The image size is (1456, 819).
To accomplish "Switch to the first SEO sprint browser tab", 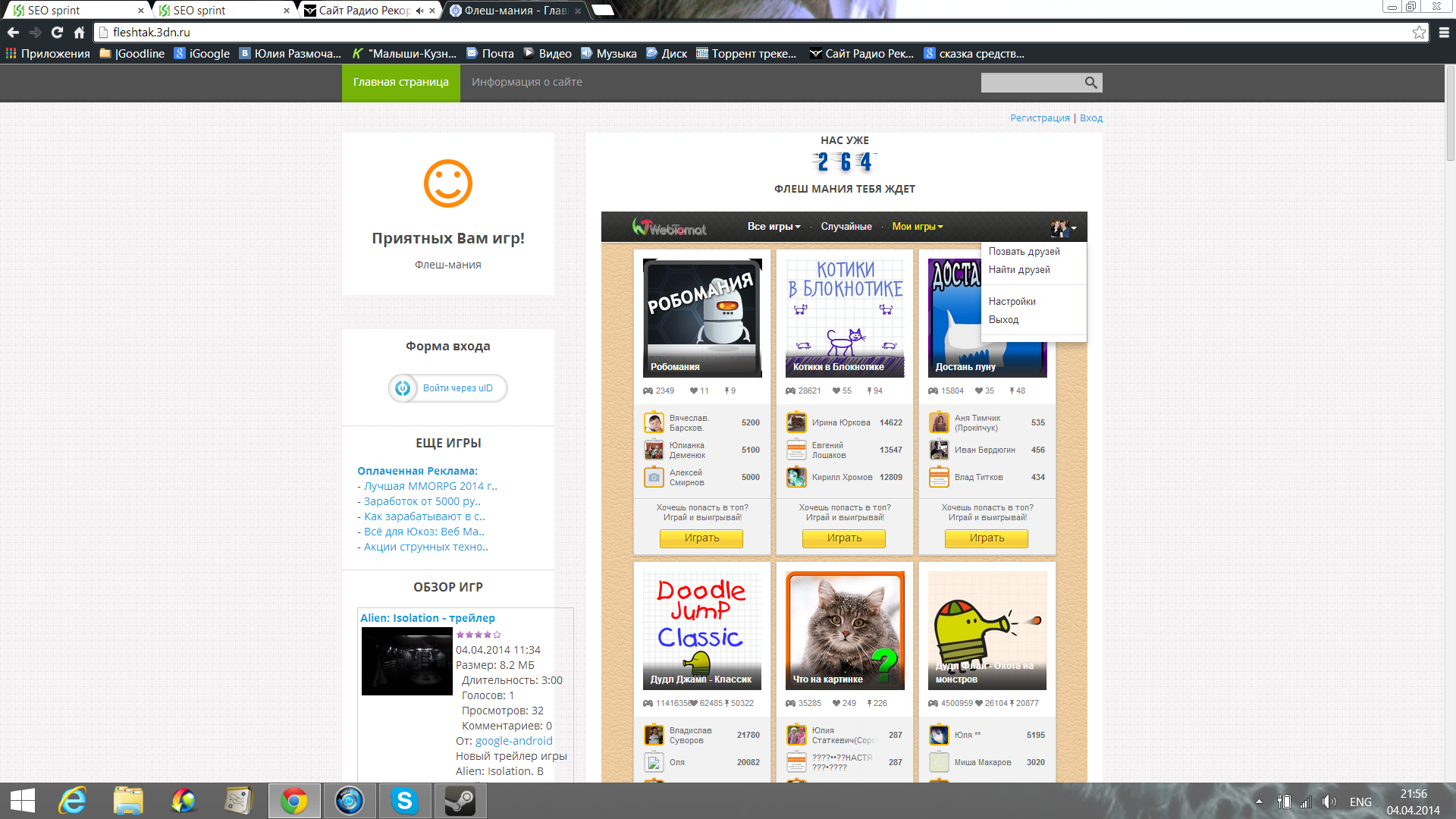I will tap(76, 11).
